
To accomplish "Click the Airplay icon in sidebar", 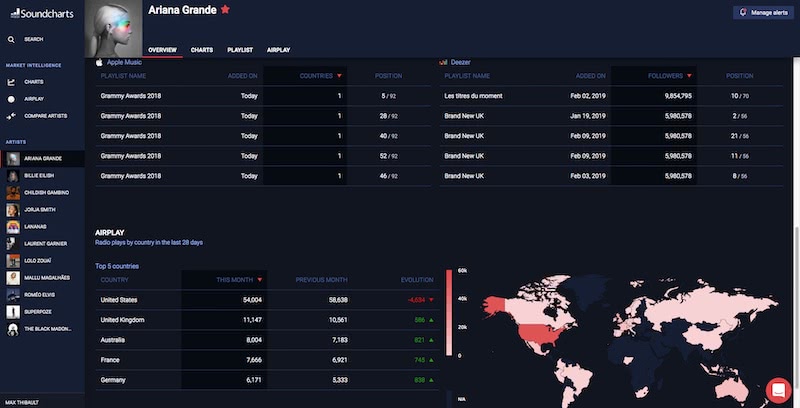I will 11,99.
